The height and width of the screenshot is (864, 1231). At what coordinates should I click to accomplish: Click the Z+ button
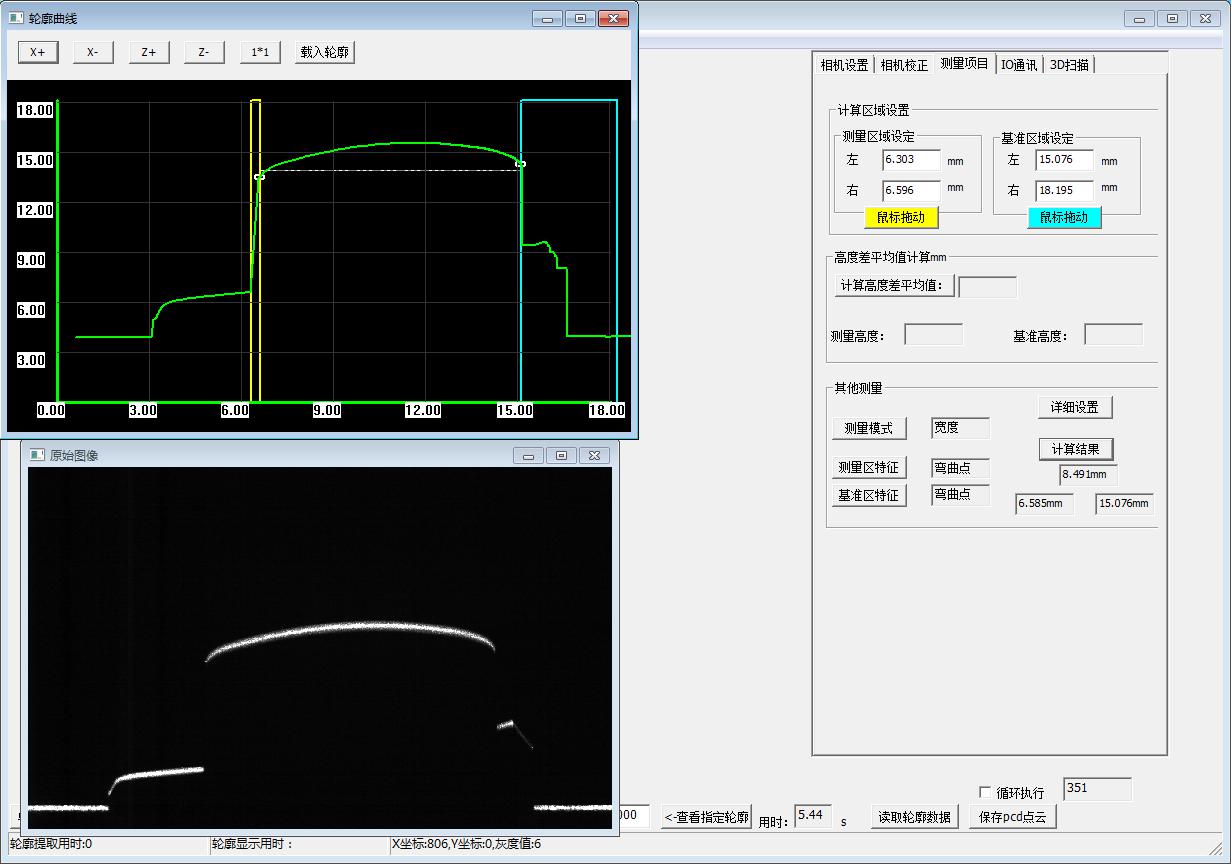point(149,53)
